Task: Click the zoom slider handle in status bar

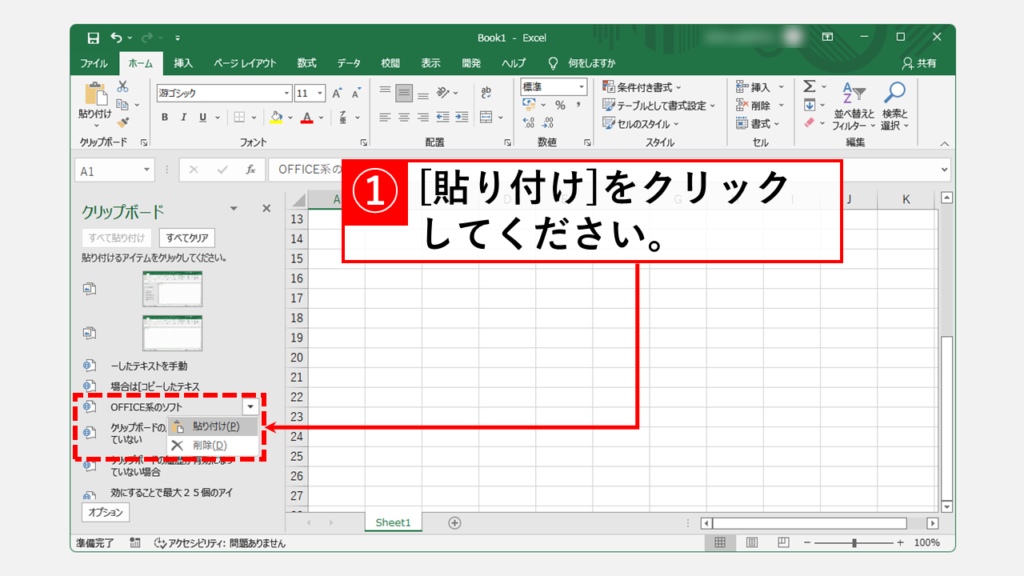Action: tap(854, 543)
